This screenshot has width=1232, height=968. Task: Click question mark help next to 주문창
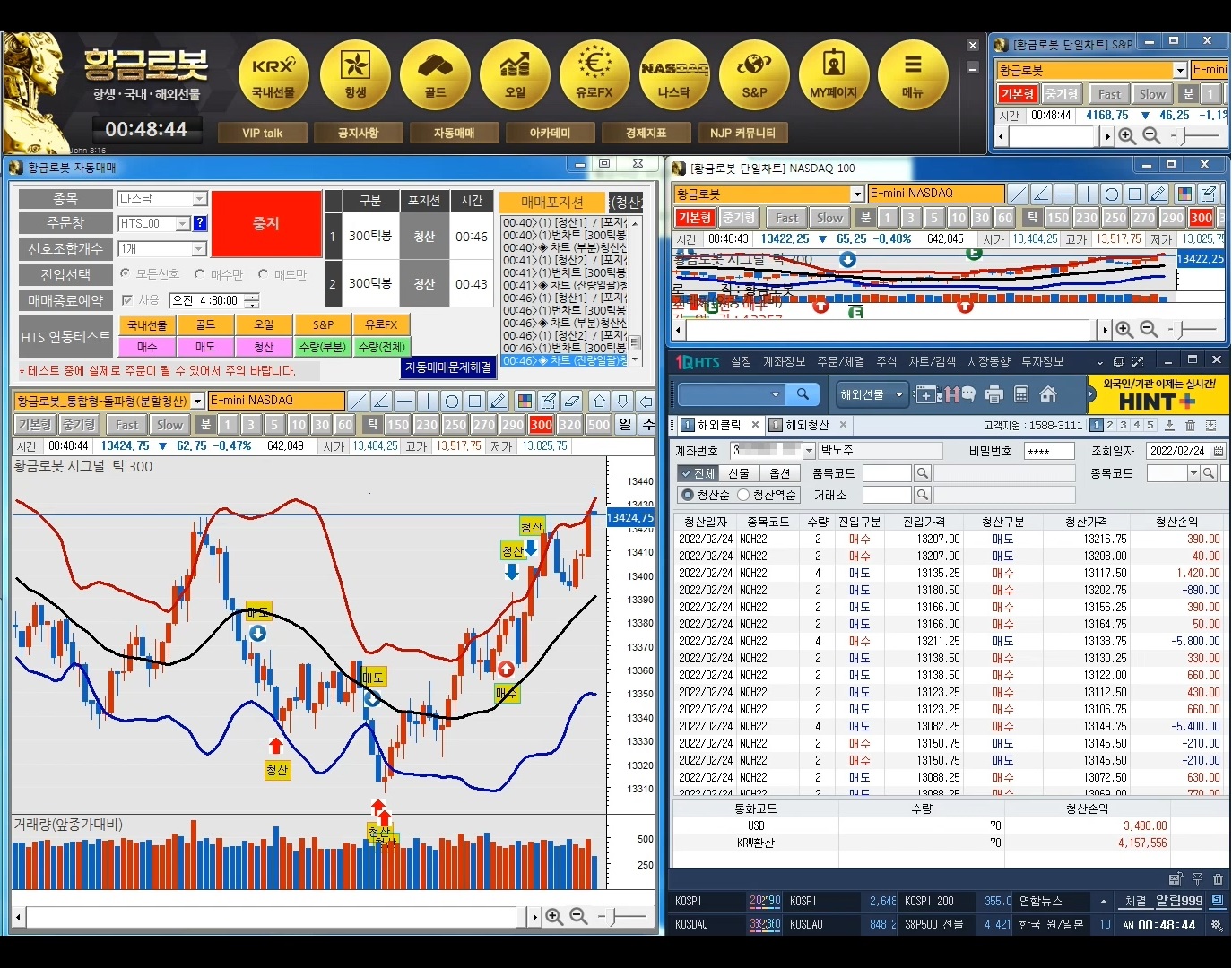pos(200,223)
